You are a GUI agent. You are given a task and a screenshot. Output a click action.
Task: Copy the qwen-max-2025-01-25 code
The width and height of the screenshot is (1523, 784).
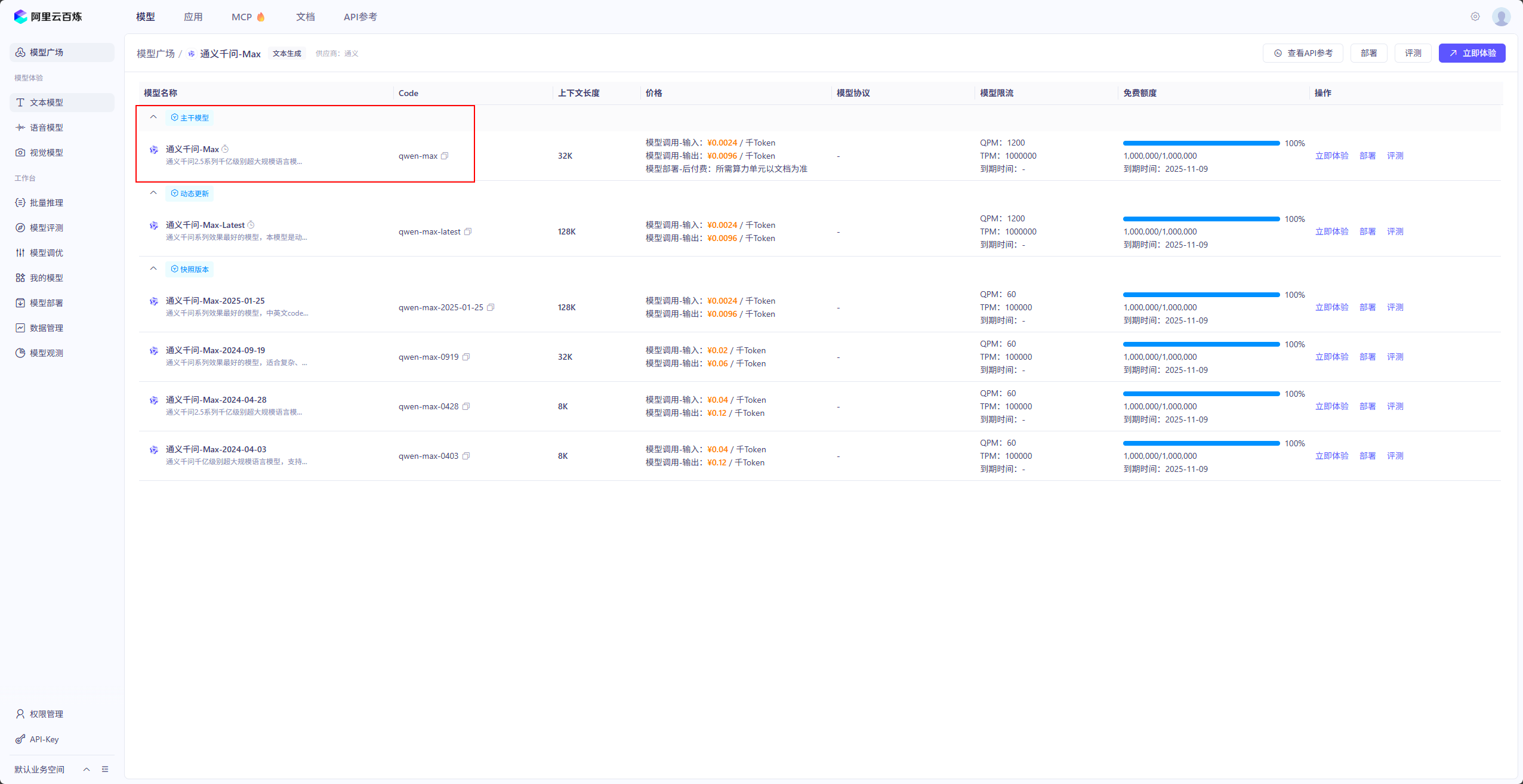click(x=491, y=307)
